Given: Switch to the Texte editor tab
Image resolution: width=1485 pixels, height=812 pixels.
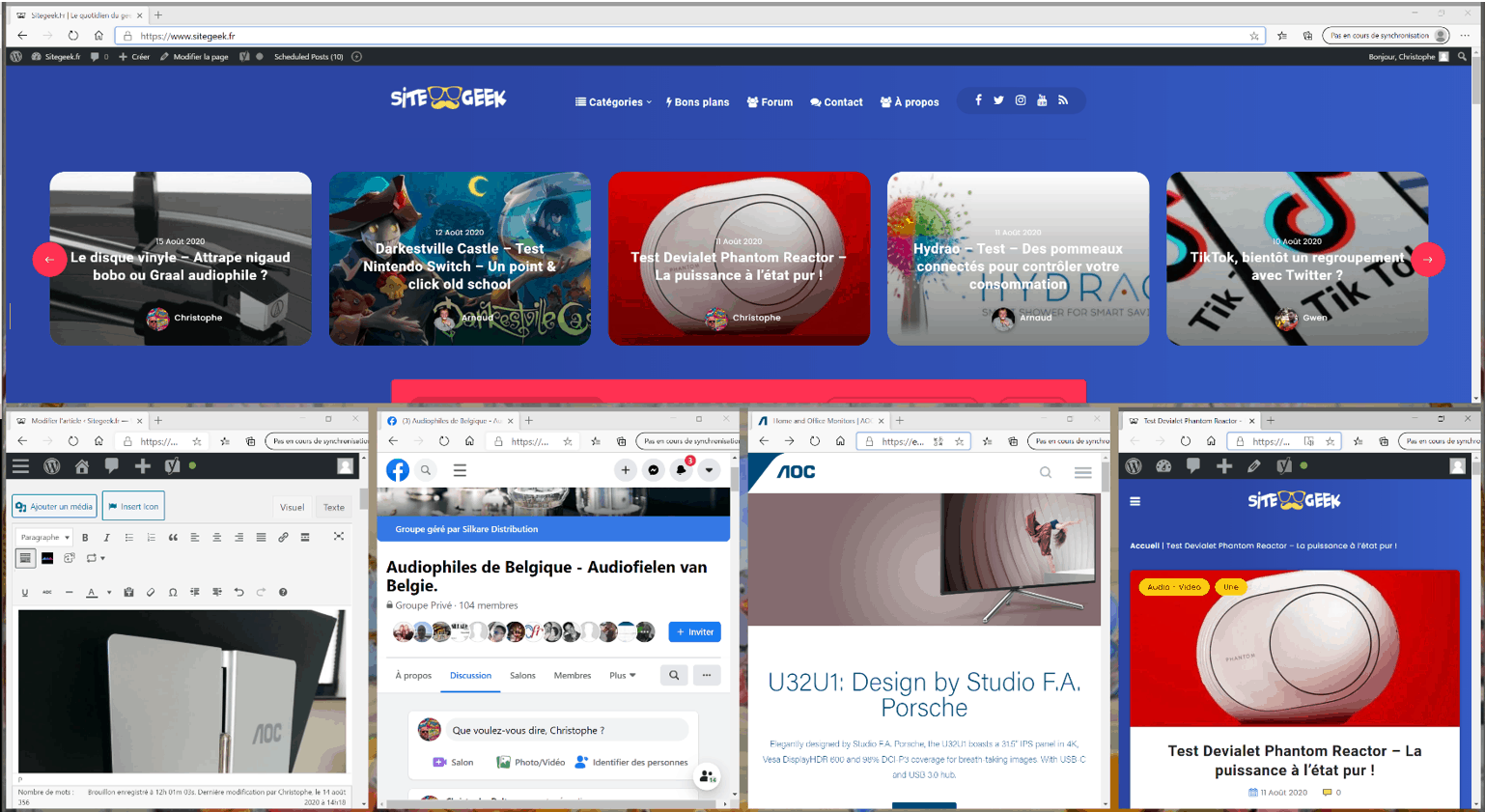Looking at the screenshot, I should [334, 507].
